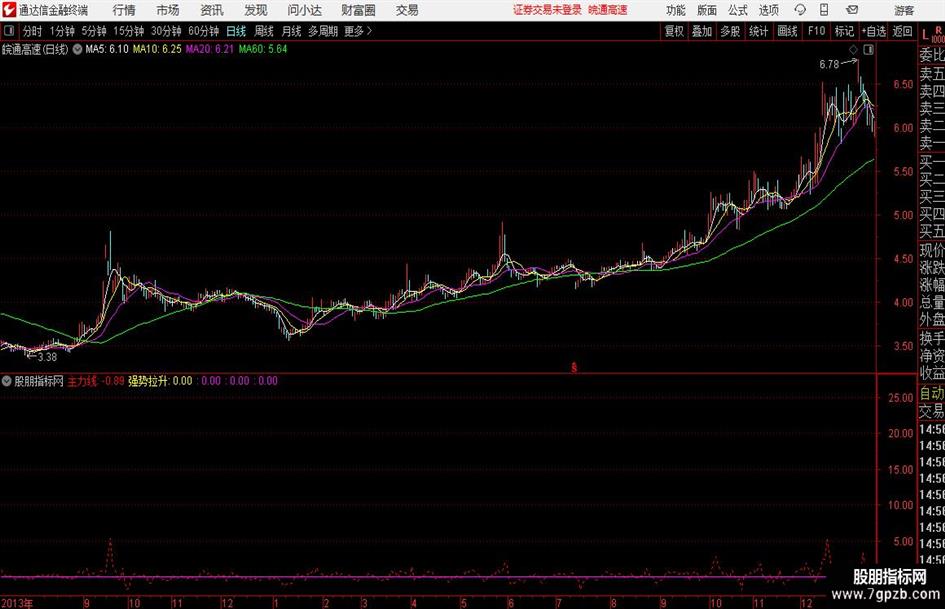The width and height of the screenshot is (945, 609).
Task: Click the panel layout icon near price 6.78
Action: point(868,50)
